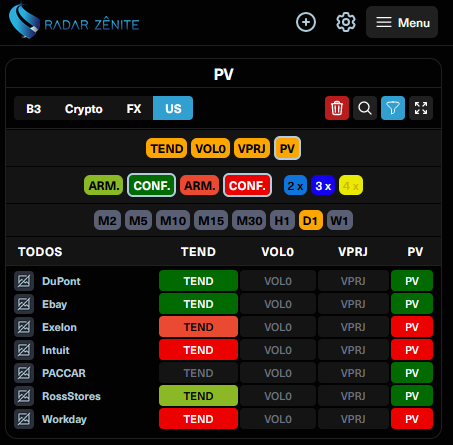Choose the M15 timeframe
The image size is (453, 445).
coord(211,220)
